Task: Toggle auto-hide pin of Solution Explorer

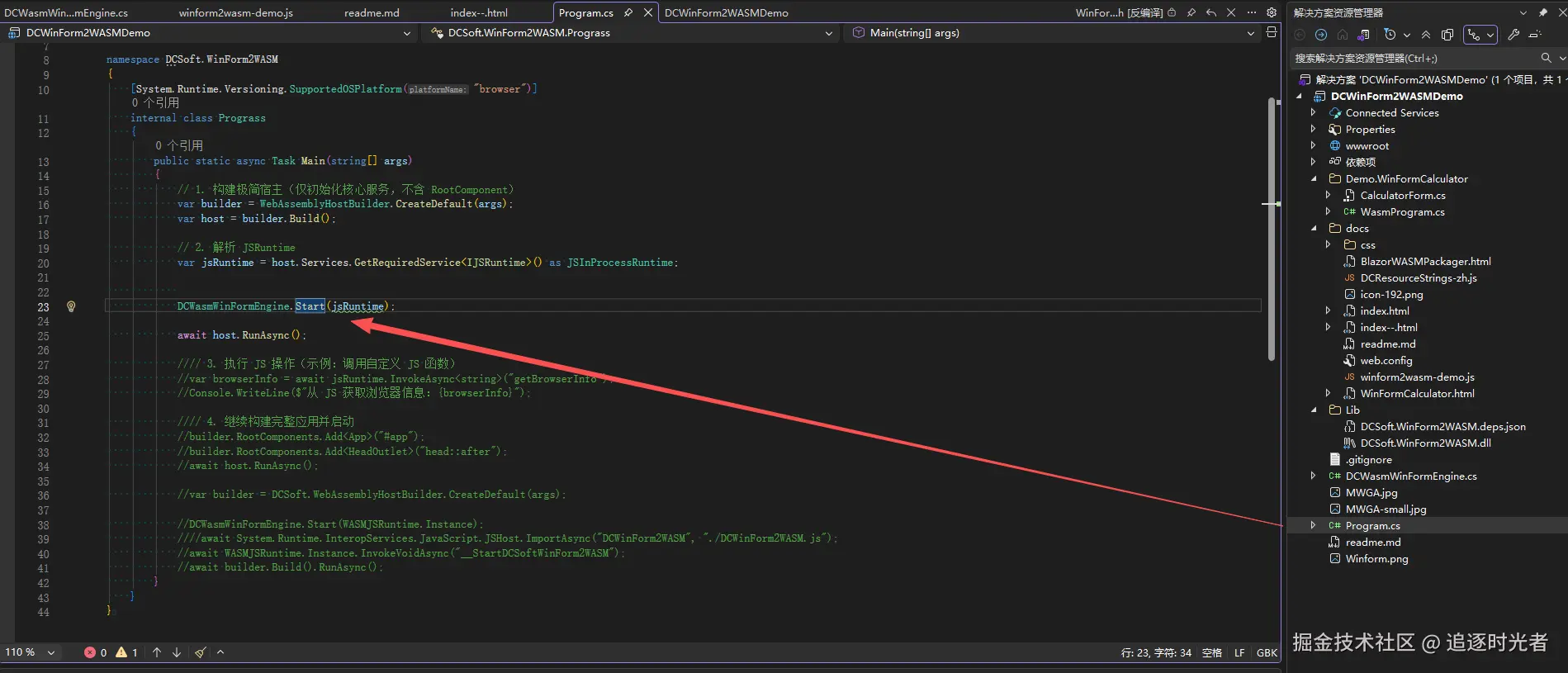Action: pos(1542,12)
